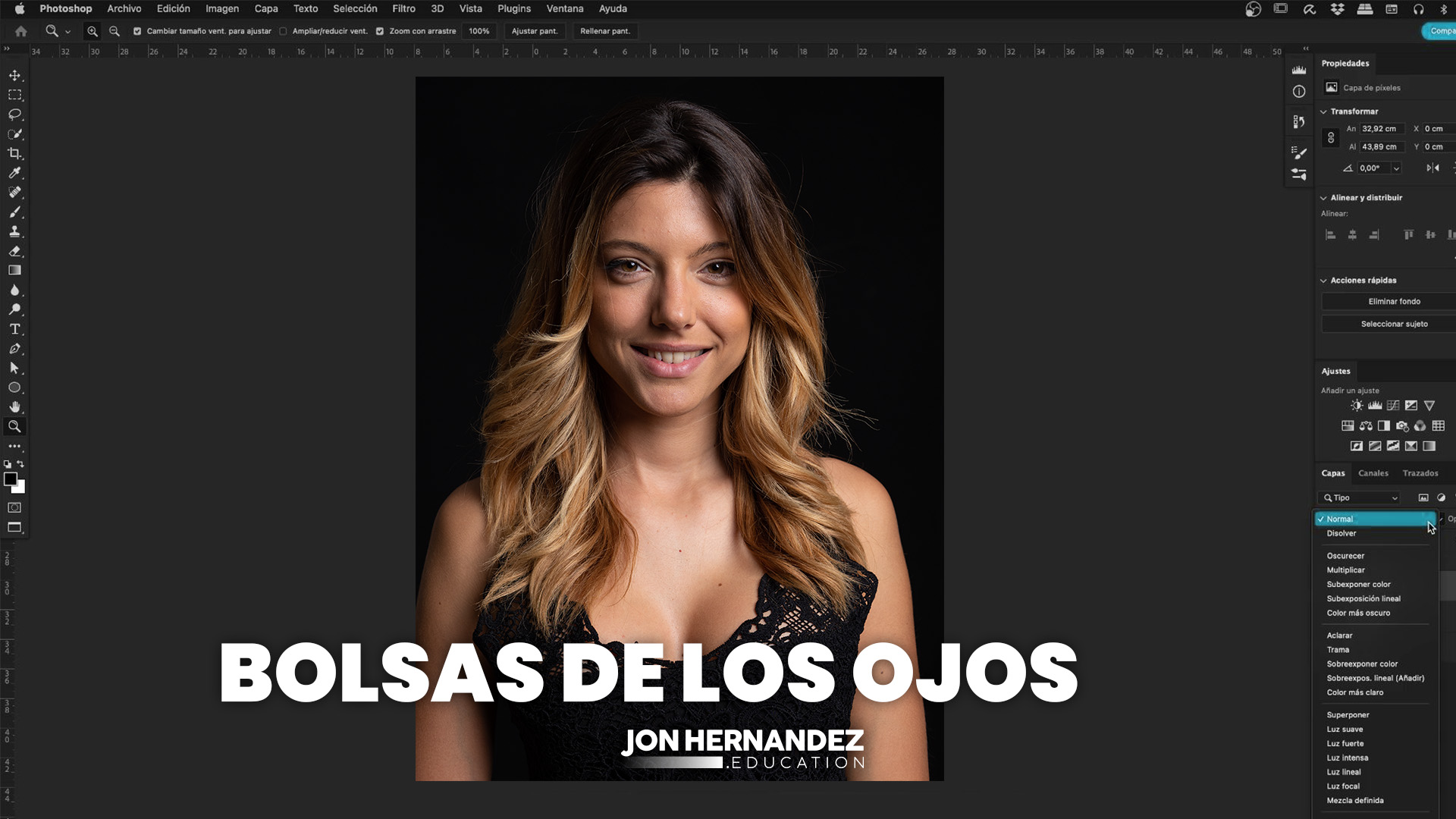Select the Pen tool
Image resolution: width=1456 pixels, height=819 pixels.
pyautogui.click(x=14, y=349)
